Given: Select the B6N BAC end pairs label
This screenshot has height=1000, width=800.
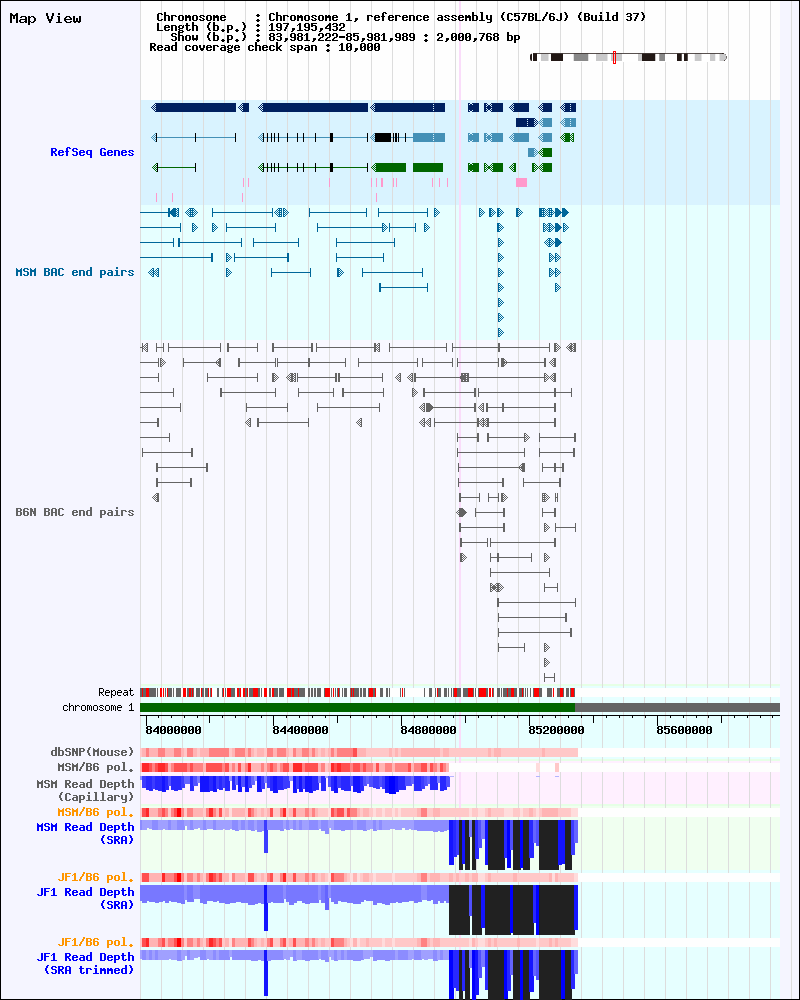Looking at the screenshot, I should point(74,512).
